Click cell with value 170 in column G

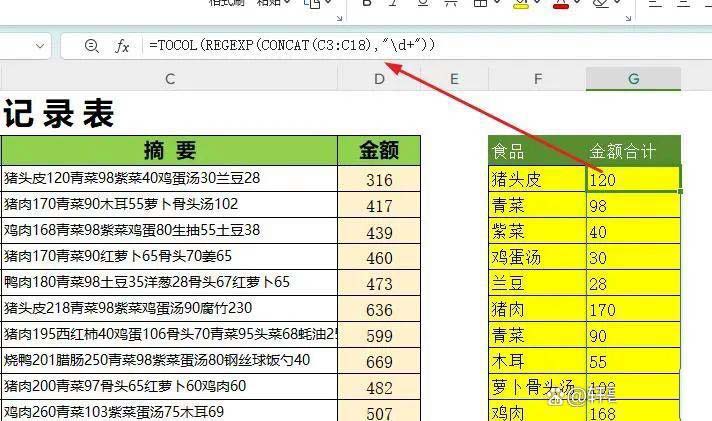(633, 309)
